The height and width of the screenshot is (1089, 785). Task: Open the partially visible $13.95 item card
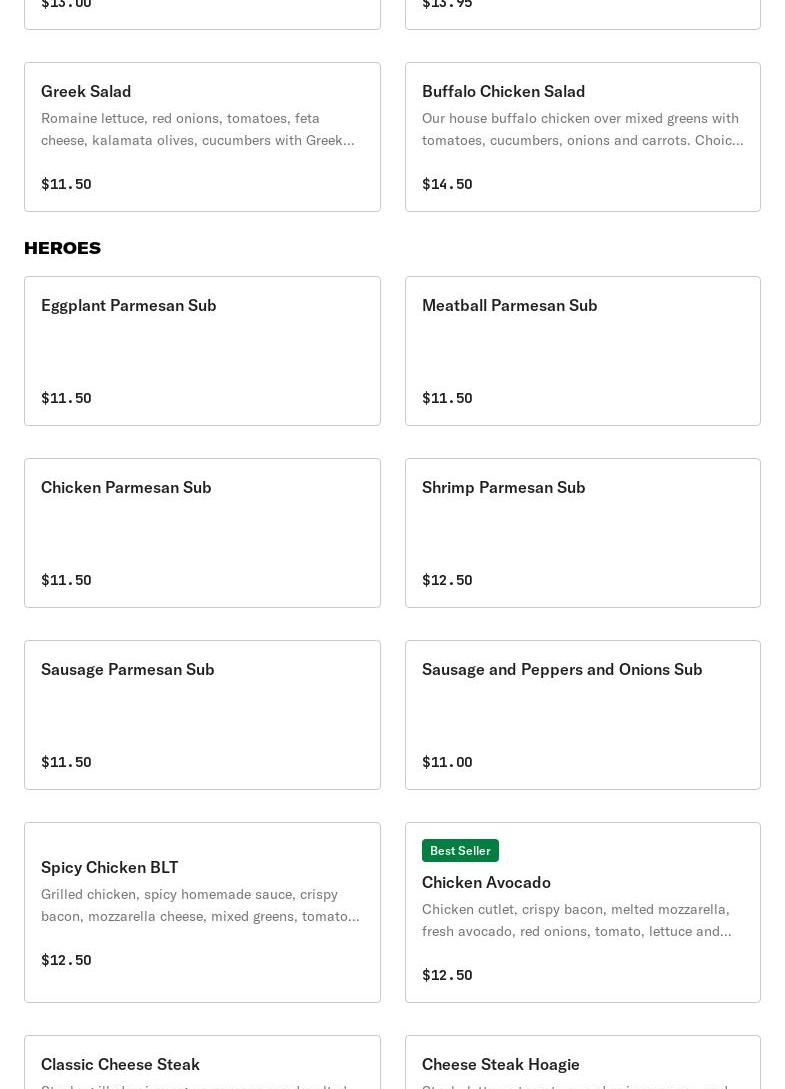coord(582,12)
